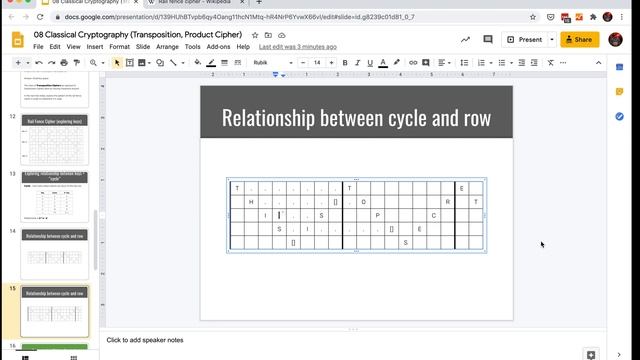Screen dimensions: 640x360
Task: Open the Rubik font dropdown
Action: pos(273,63)
